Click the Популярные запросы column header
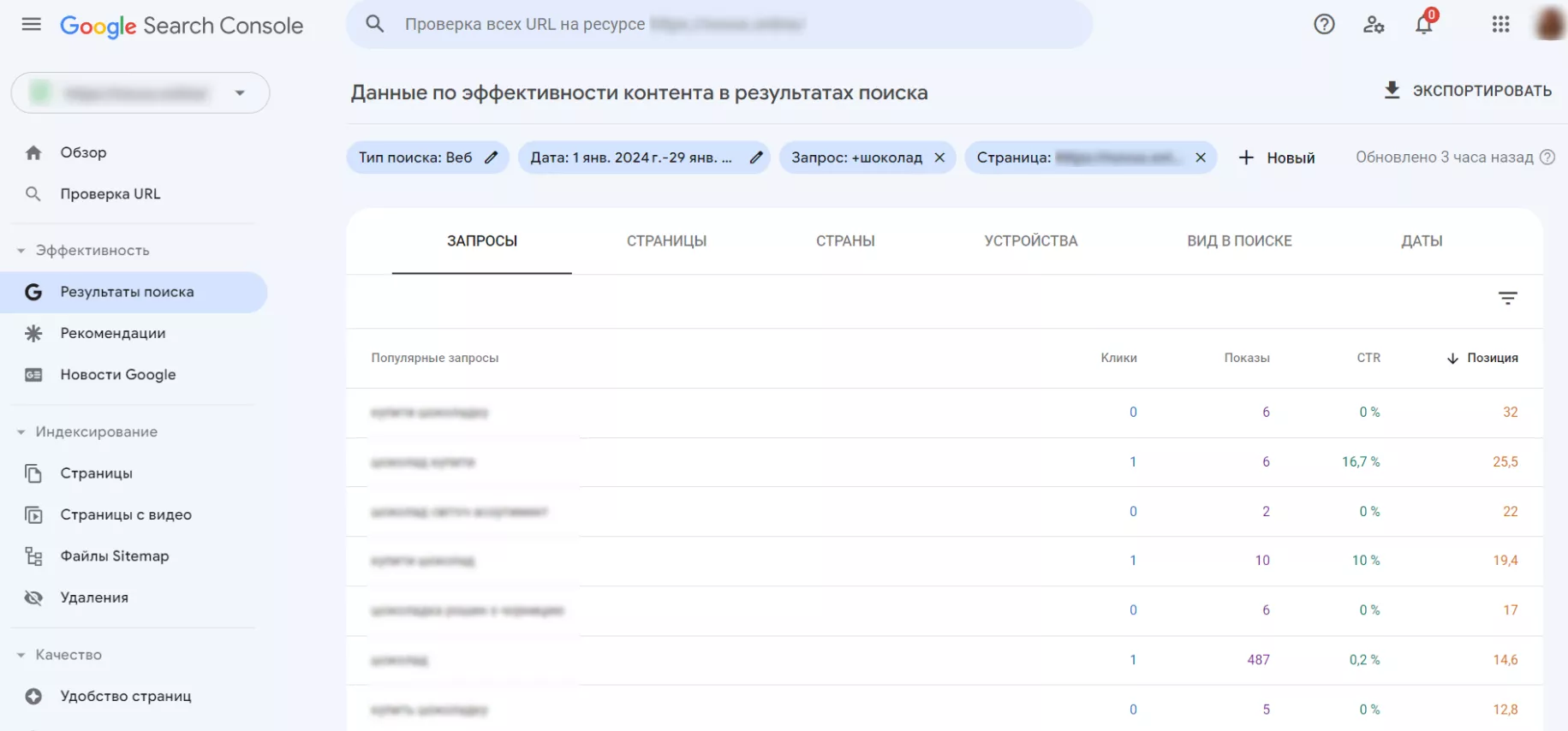This screenshot has width=1568, height=731. click(x=435, y=358)
